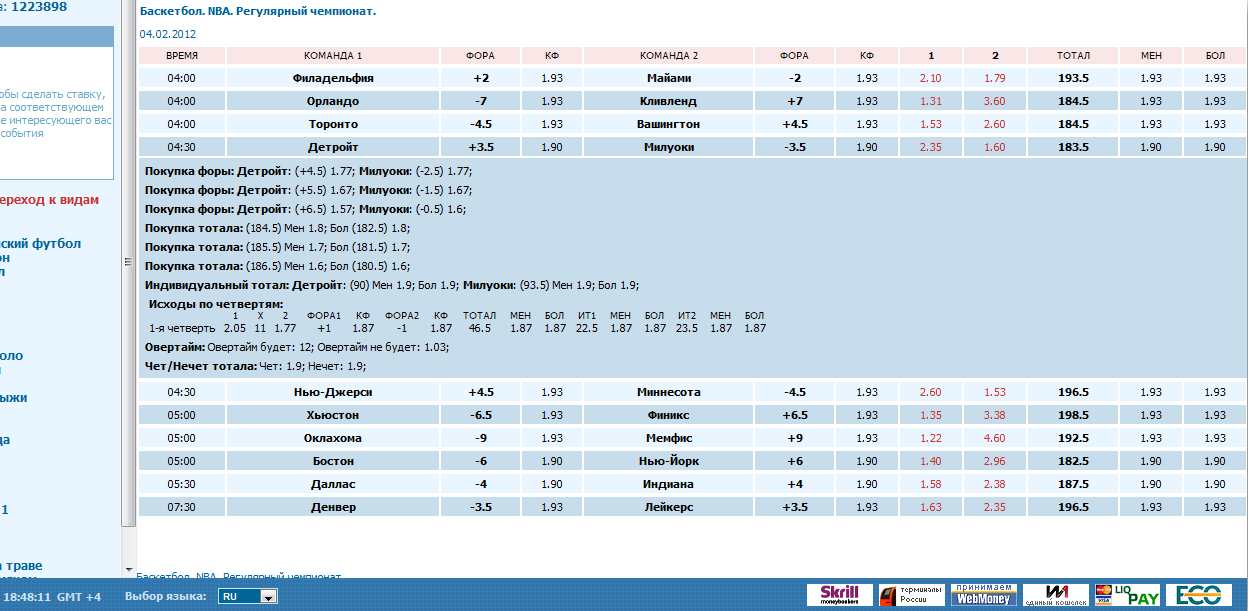Screen dimensions: 1248x611
Task: Click the -6 handicap for Бостон
Action: pos(481,461)
